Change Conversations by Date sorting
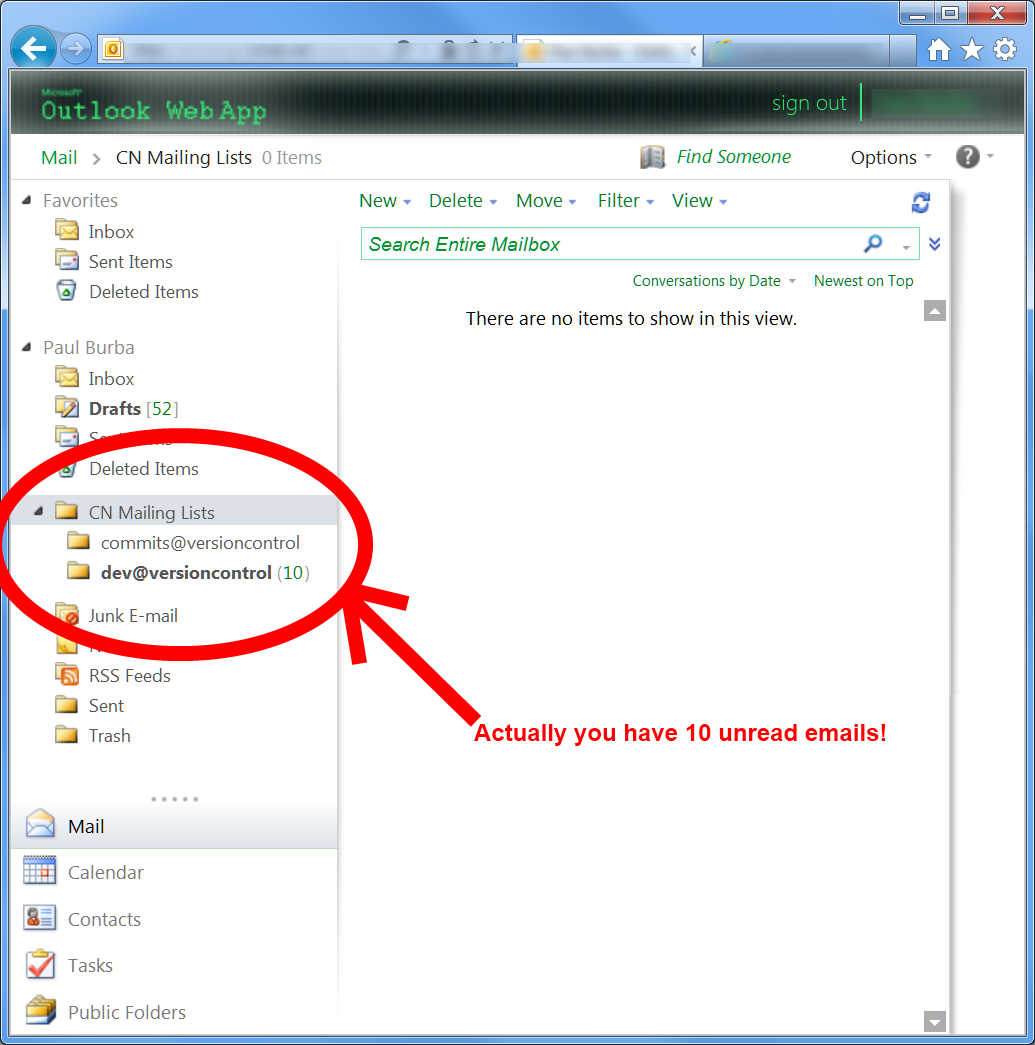 pyautogui.click(x=714, y=281)
